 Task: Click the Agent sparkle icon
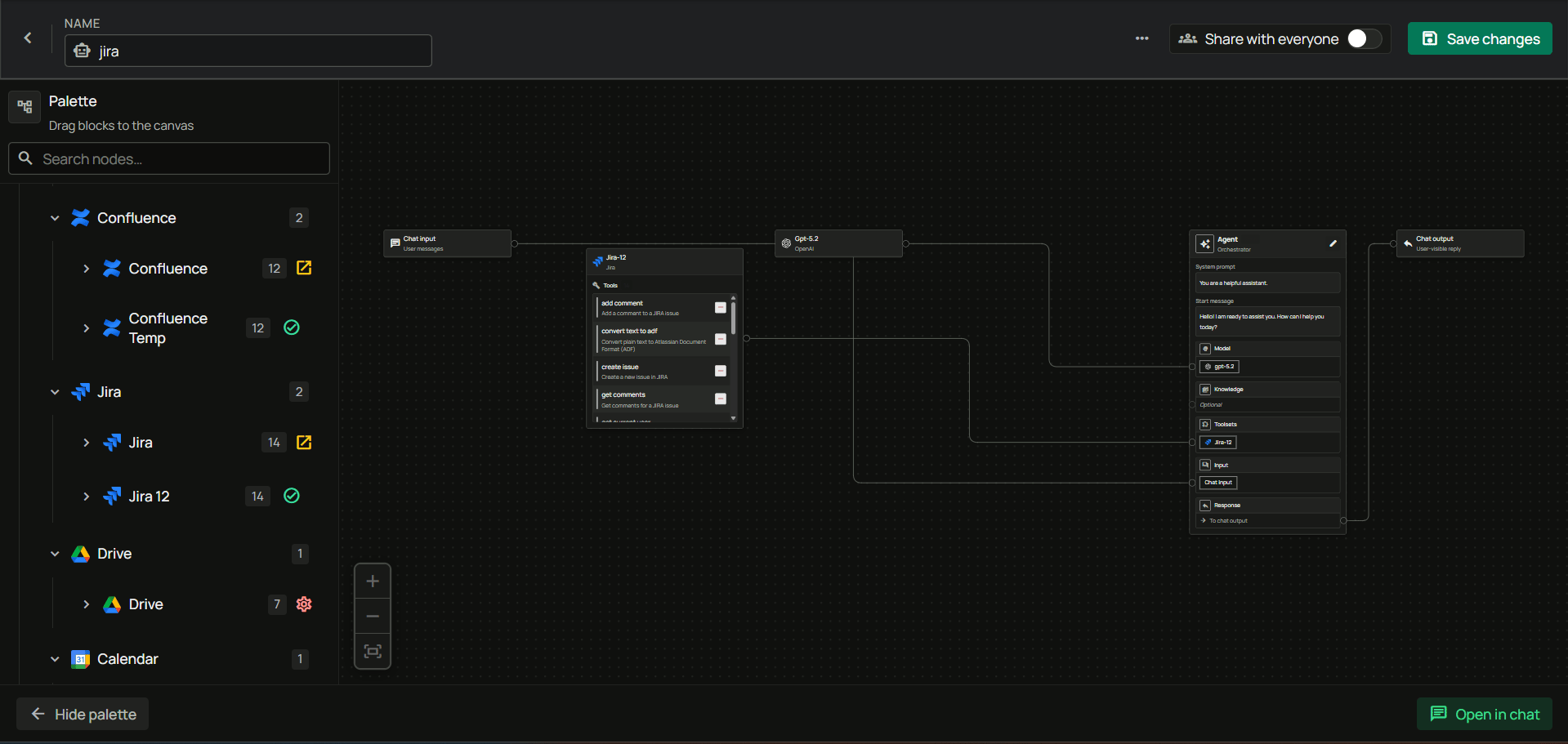[1204, 243]
